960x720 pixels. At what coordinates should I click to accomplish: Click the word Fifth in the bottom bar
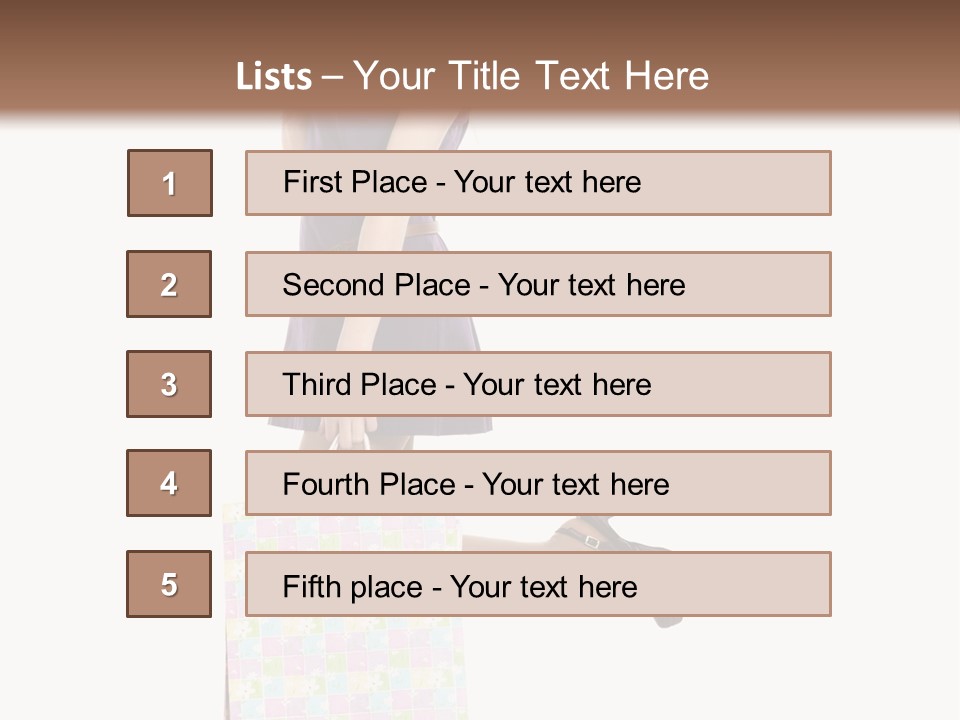coord(309,586)
